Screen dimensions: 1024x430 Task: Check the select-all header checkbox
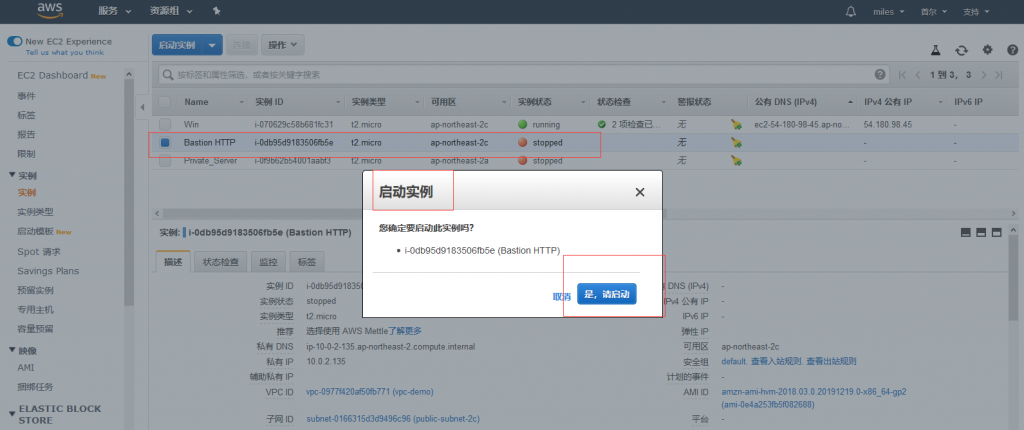[165, 102]
